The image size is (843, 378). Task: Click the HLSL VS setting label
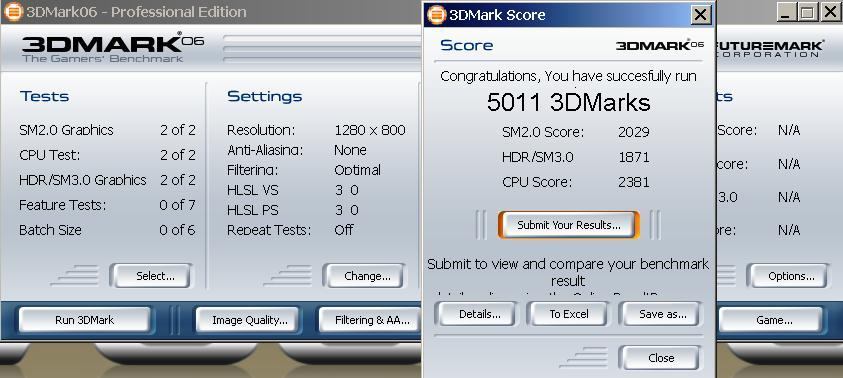click(253, 190)
